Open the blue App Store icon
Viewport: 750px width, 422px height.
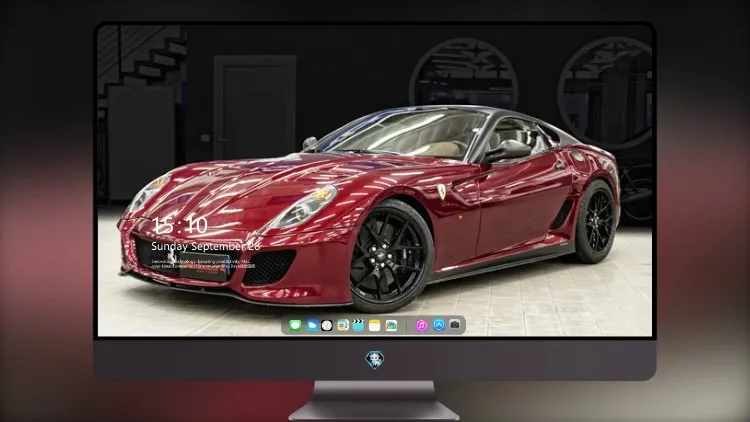[x=439, y=325]
